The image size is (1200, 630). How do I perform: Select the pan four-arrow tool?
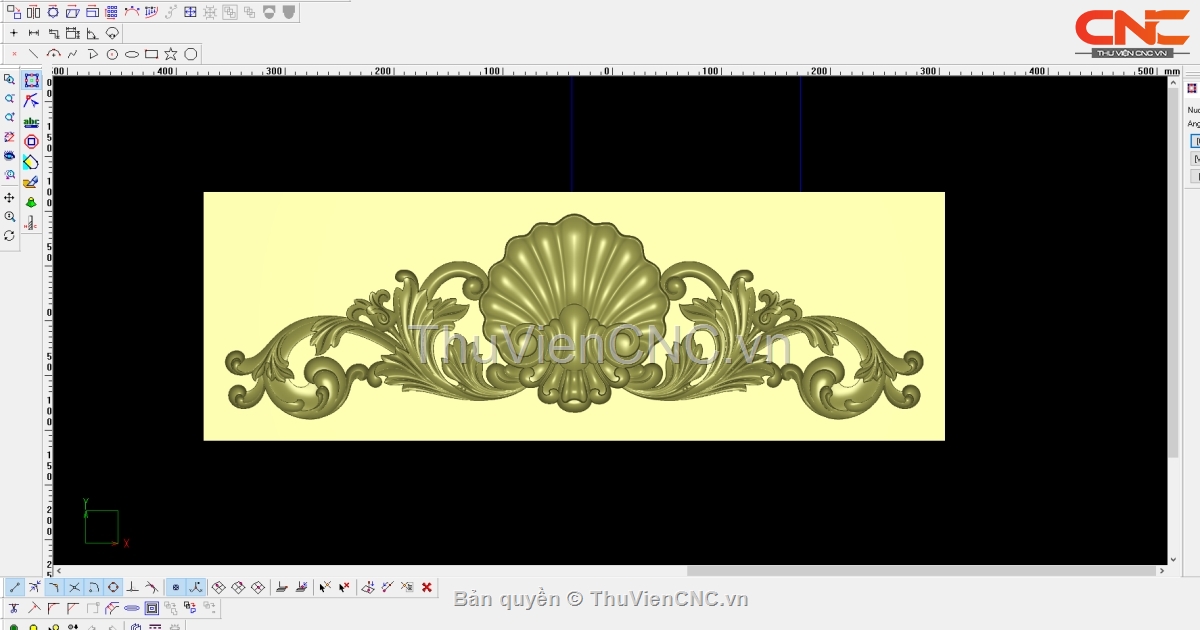tap(9, 198)
